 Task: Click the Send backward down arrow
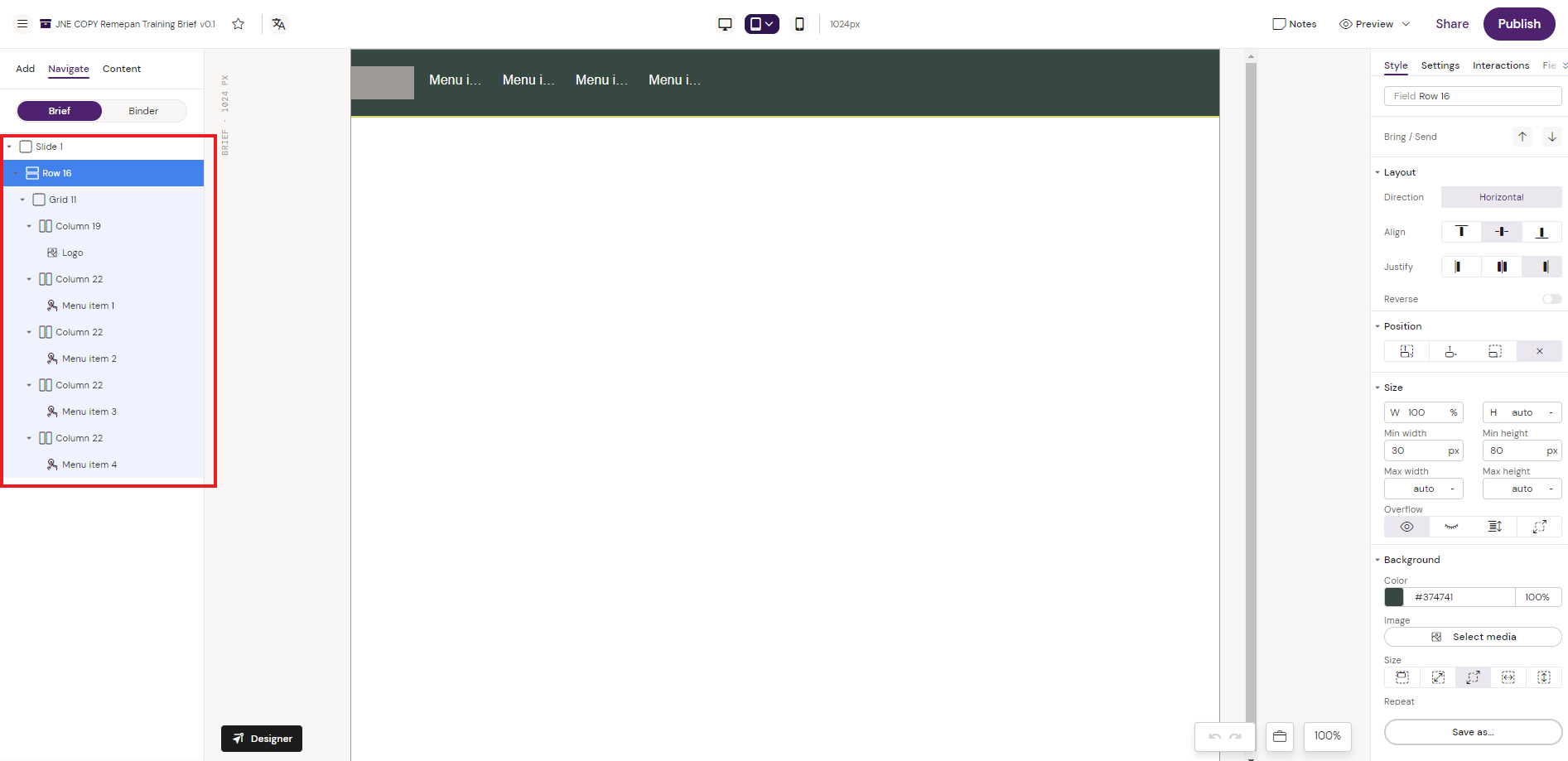[x=1552, y=137]
